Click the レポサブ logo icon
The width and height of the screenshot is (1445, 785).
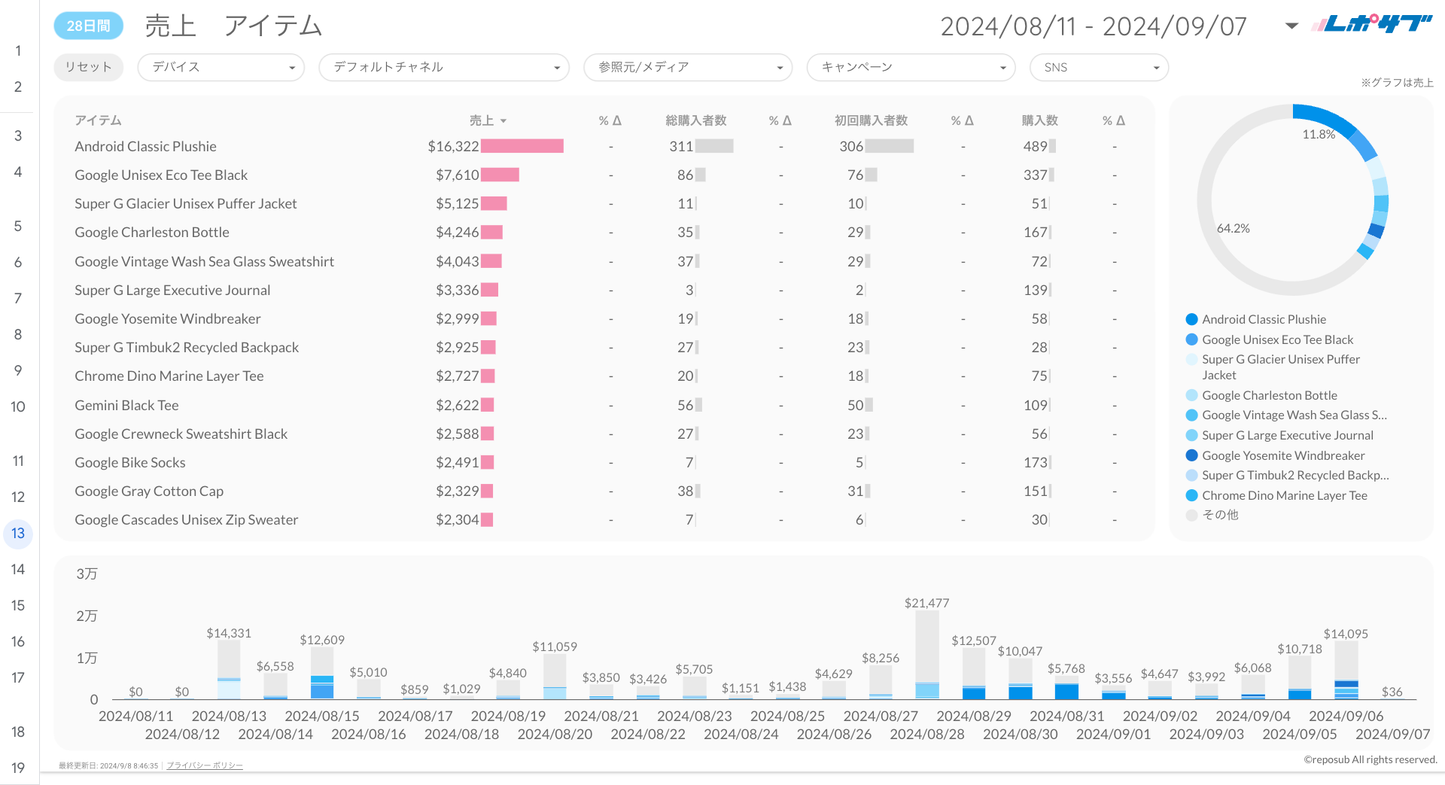pyautogui.click(x=1372, y=25)
